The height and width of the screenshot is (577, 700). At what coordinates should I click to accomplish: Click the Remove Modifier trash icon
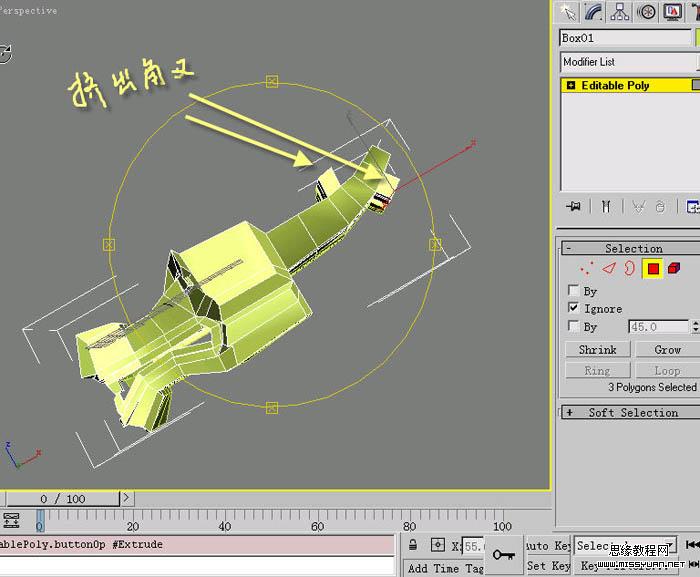pos(660,207)
